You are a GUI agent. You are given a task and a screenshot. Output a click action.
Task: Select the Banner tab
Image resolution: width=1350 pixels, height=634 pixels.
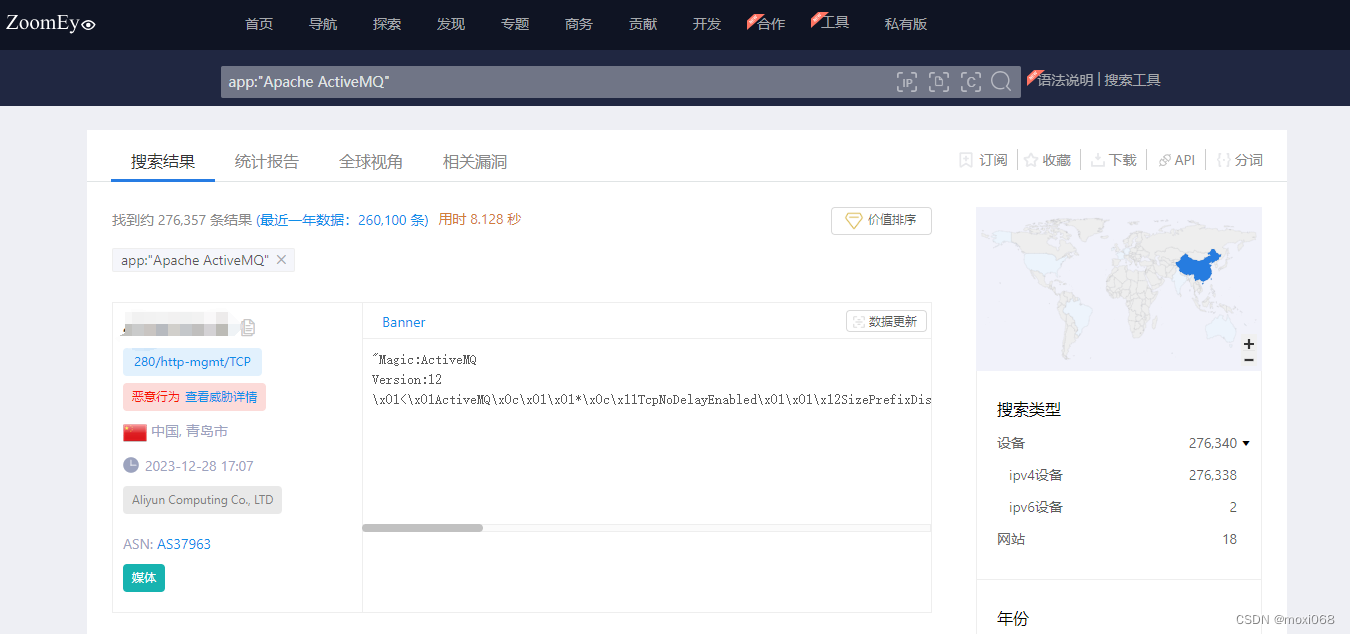tap(404, 322)
